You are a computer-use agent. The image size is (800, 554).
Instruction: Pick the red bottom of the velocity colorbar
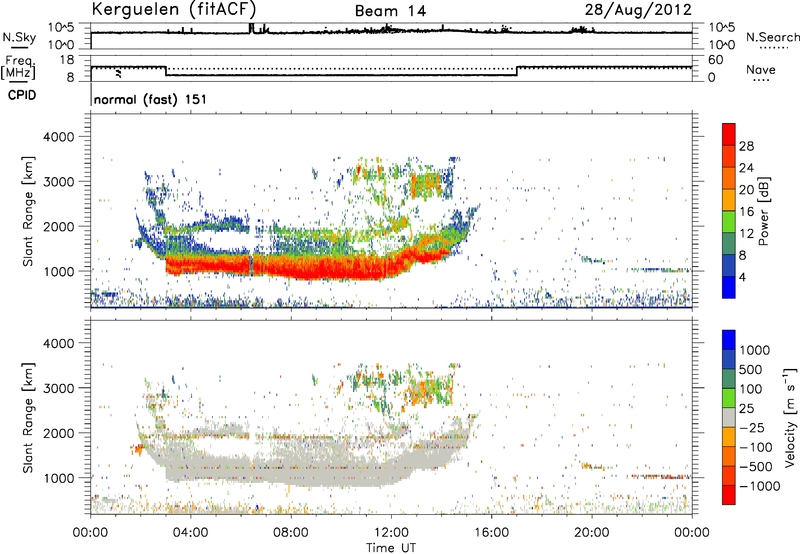click(x=729, y=495)
